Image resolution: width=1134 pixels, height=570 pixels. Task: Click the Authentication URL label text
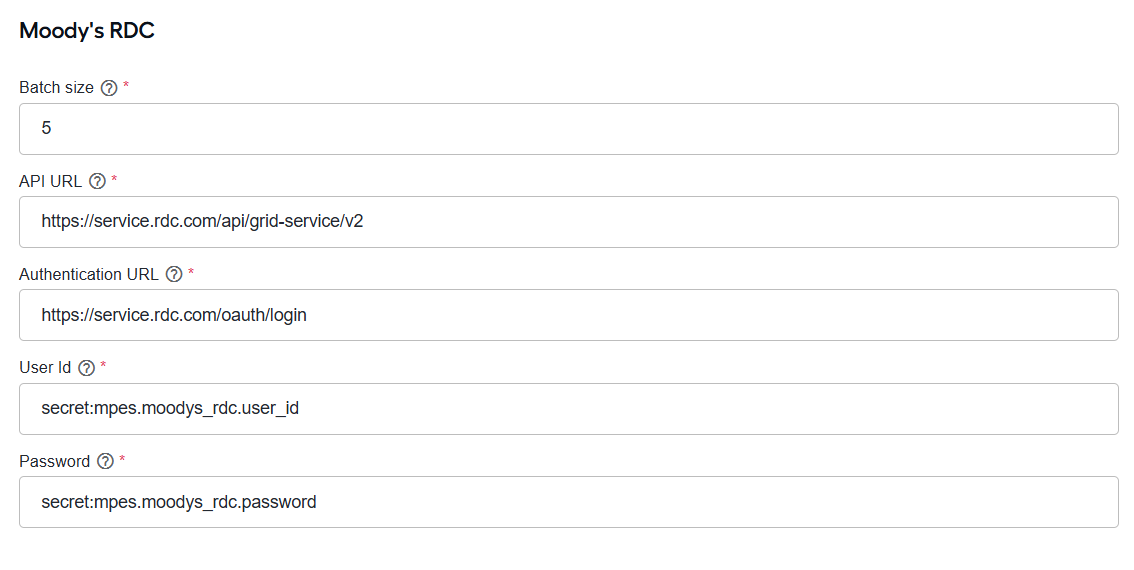pyautogui.click(x=89, y=275)
